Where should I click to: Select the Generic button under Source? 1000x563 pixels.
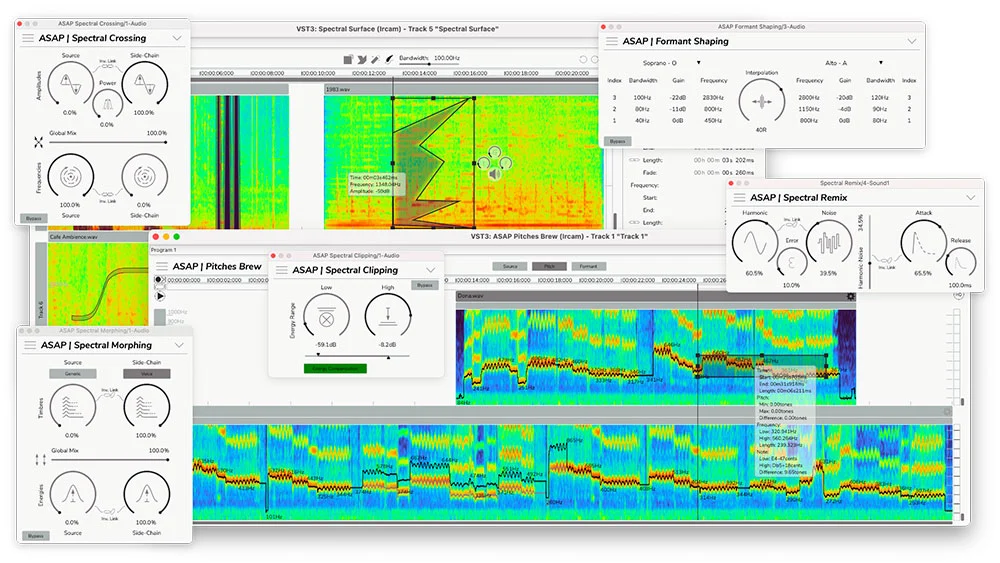pos(71,373)
